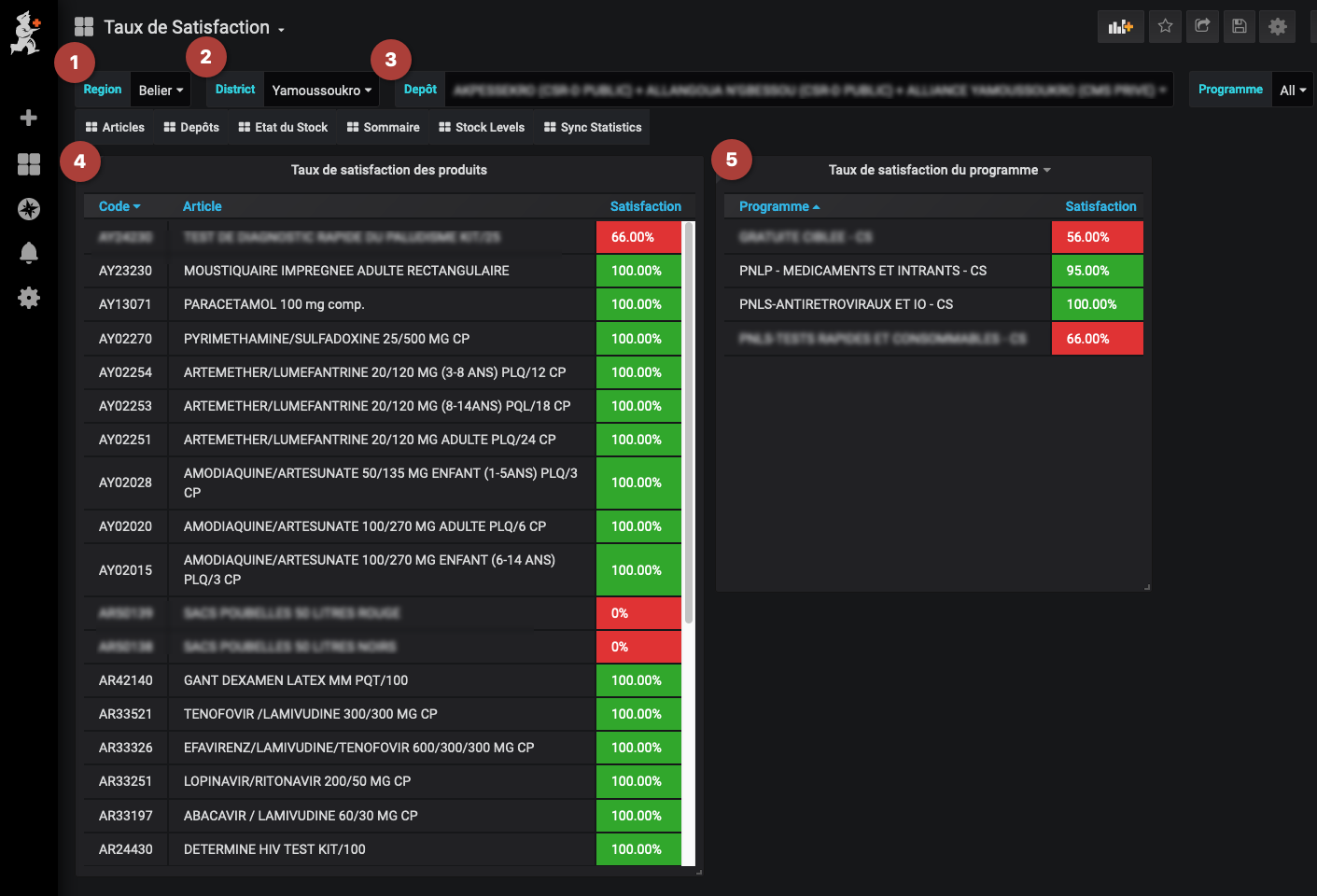Expand the District dropdown showing Yamoussoukro
Viewport: 1317px width, 896px height.
point(321,91)
